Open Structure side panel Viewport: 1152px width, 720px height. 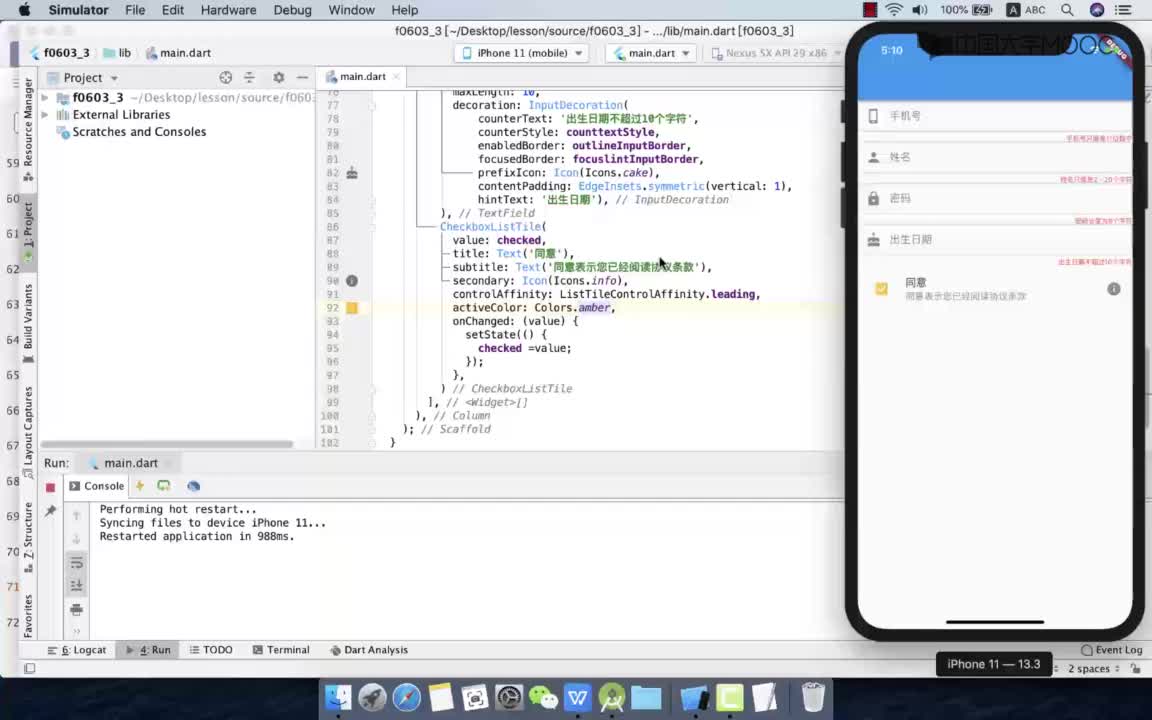click(28, 537)
